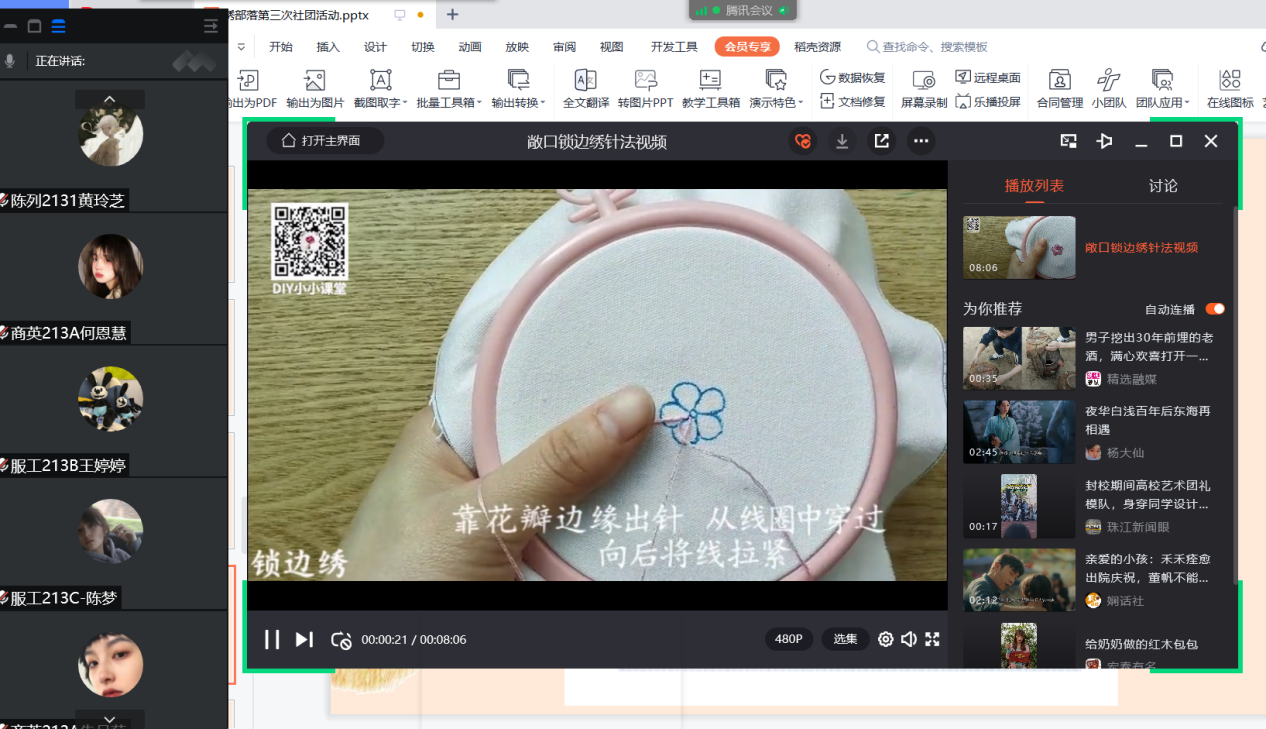This screenshot has height=729, width=1266.
Task: Enter fullscreen video mode
Action: [x=932, y=640]
